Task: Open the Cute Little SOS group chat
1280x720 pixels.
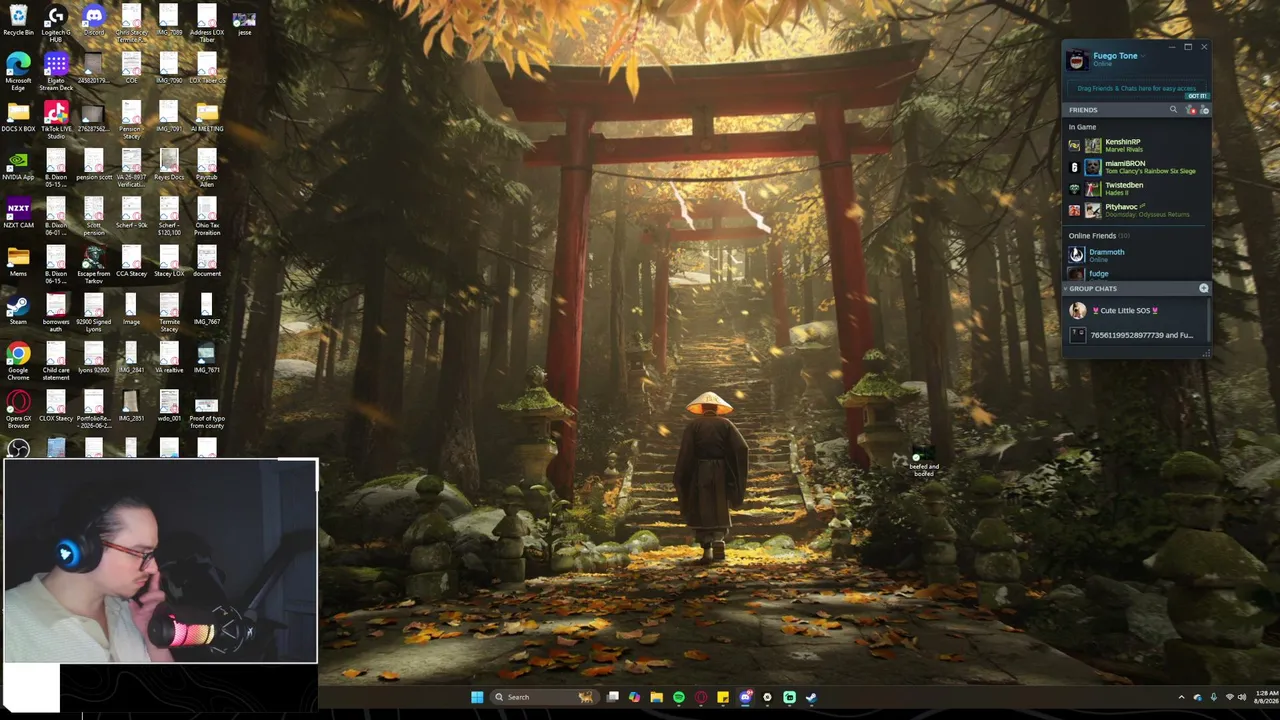Action: click(x=1137, y=311)
